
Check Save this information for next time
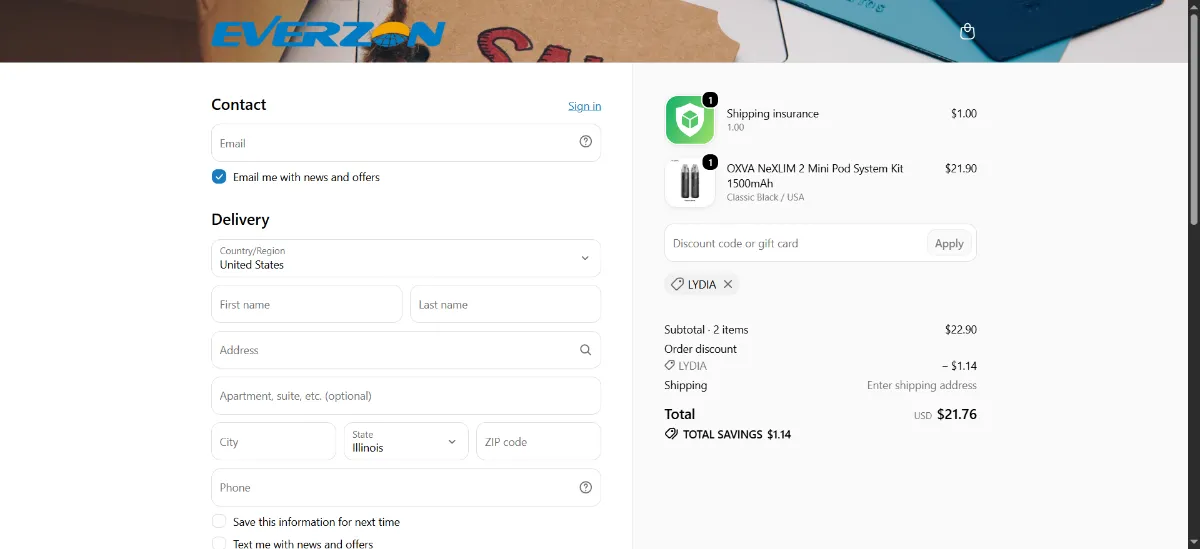(x=219, y=521)
